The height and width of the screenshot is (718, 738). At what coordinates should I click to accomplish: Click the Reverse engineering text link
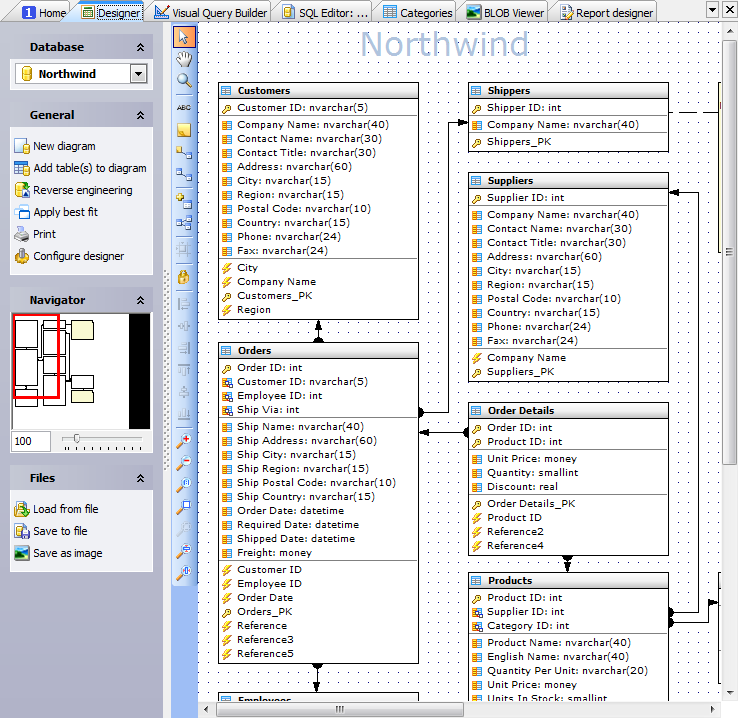click(83, 190)
